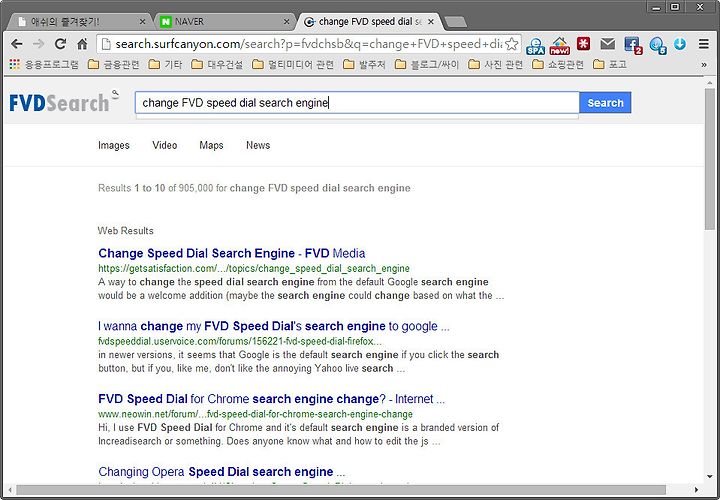
Task: Open the Chrome hamburger menu
Action: 703,44
